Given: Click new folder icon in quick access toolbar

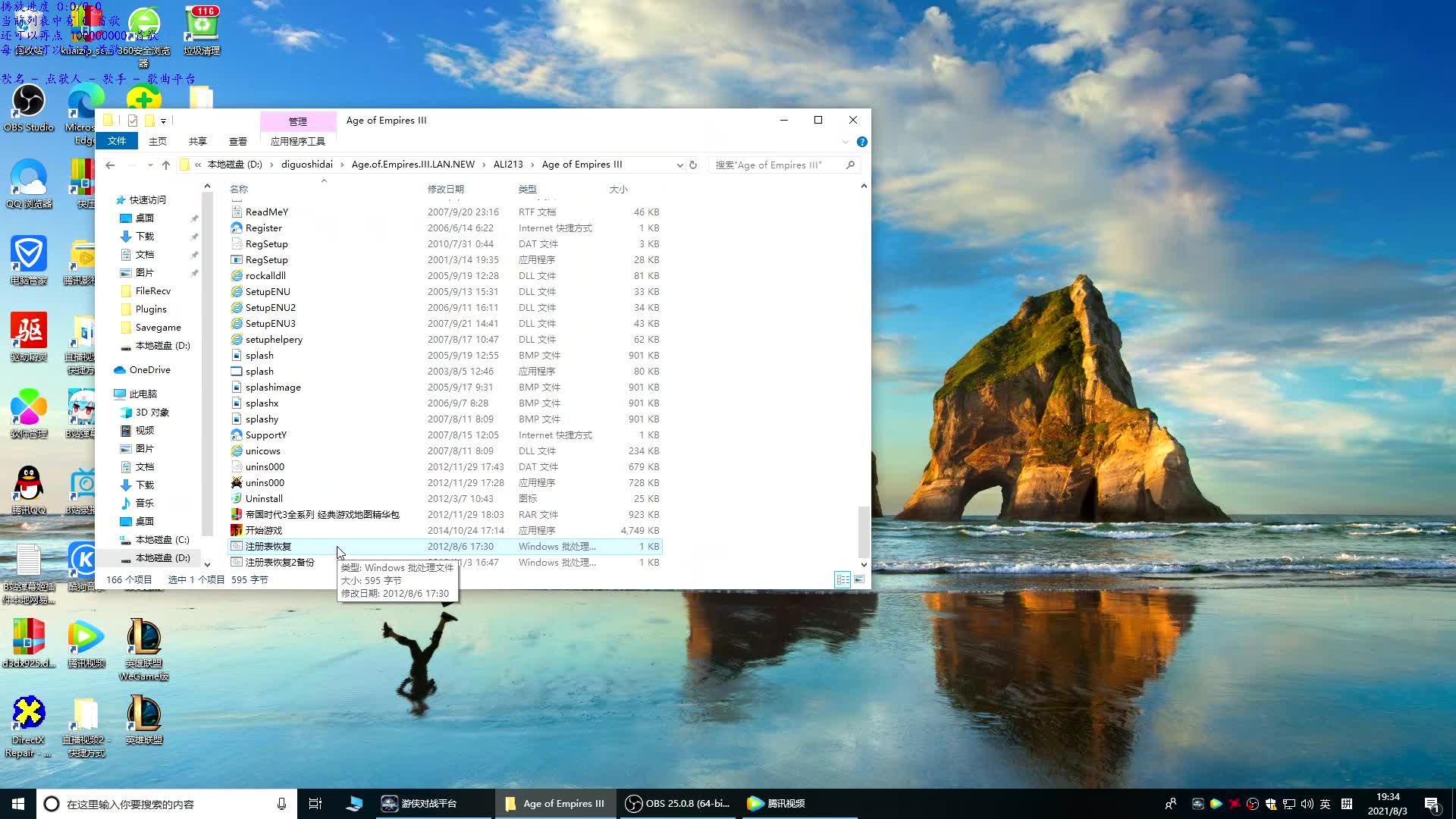Looking at the screenshot, I should coord(149,121).
